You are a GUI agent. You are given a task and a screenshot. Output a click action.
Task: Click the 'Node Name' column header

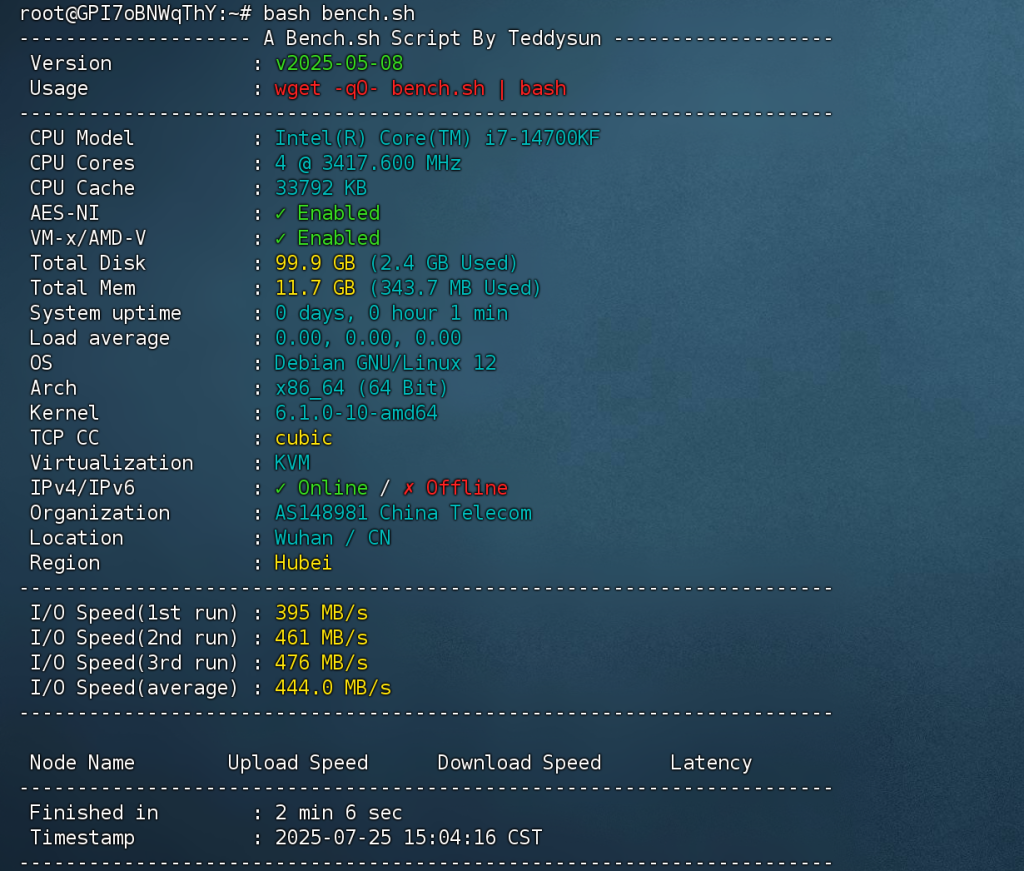[x=82, y=763]
